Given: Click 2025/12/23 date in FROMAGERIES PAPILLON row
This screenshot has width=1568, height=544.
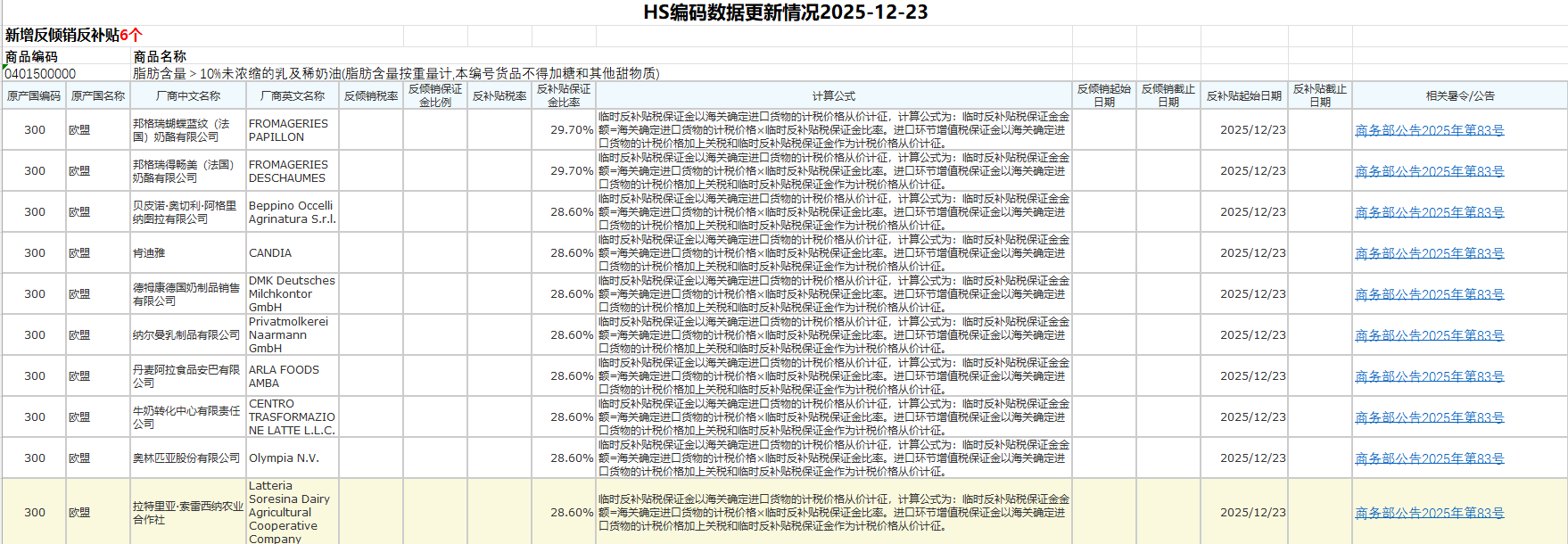Looking at the screenshot, I should pos(1253,130).
